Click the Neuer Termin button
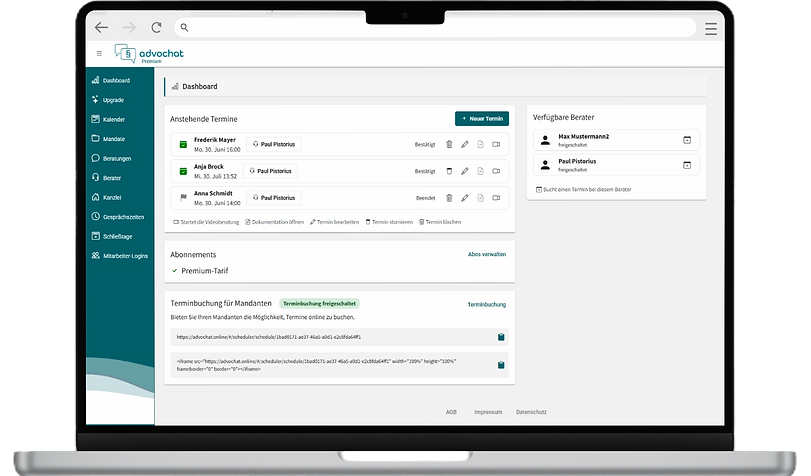The image size is (811, 476). pyautogui.click(x=482, y=118)
